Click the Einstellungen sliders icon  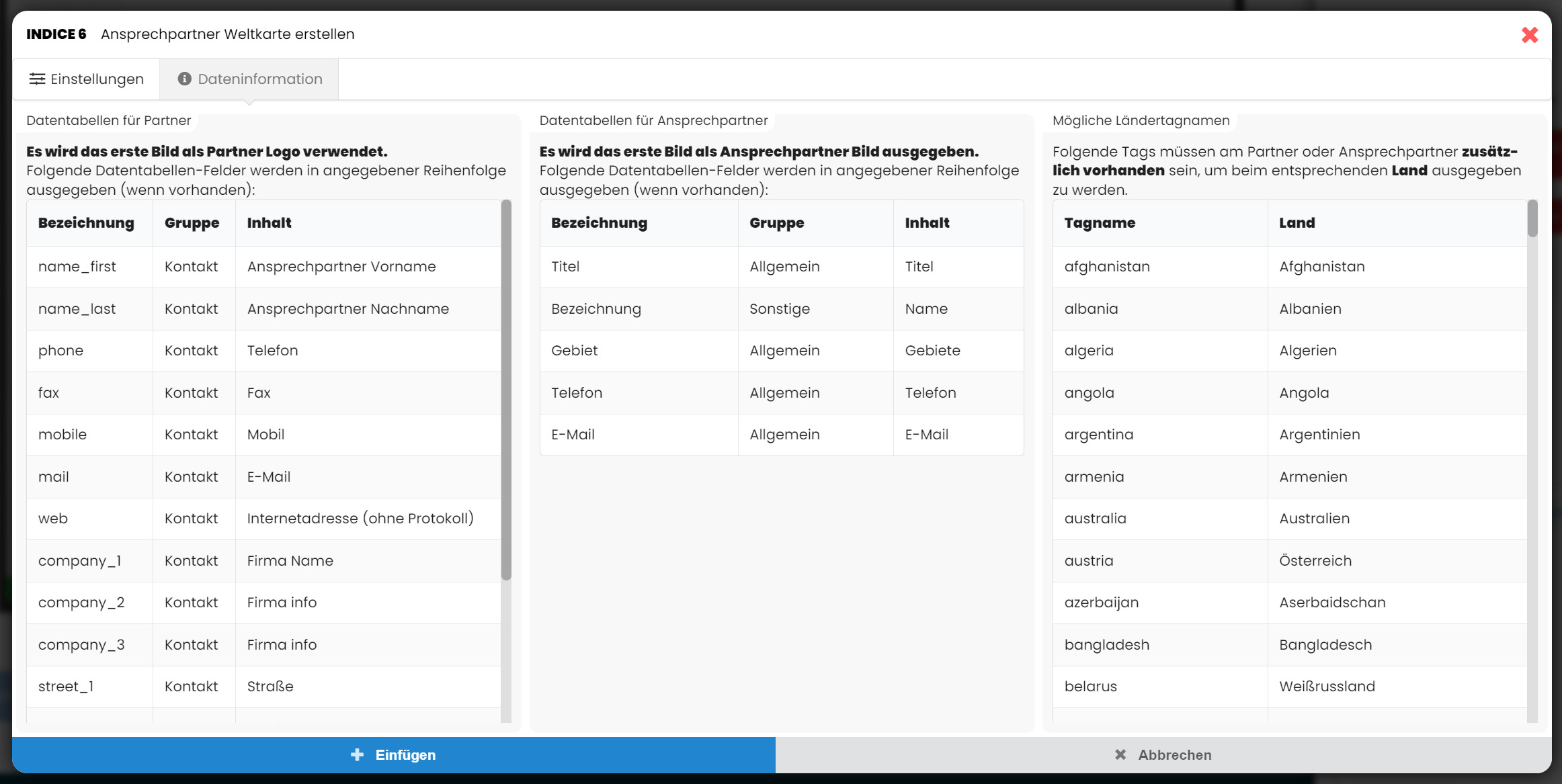pos(37,79)
